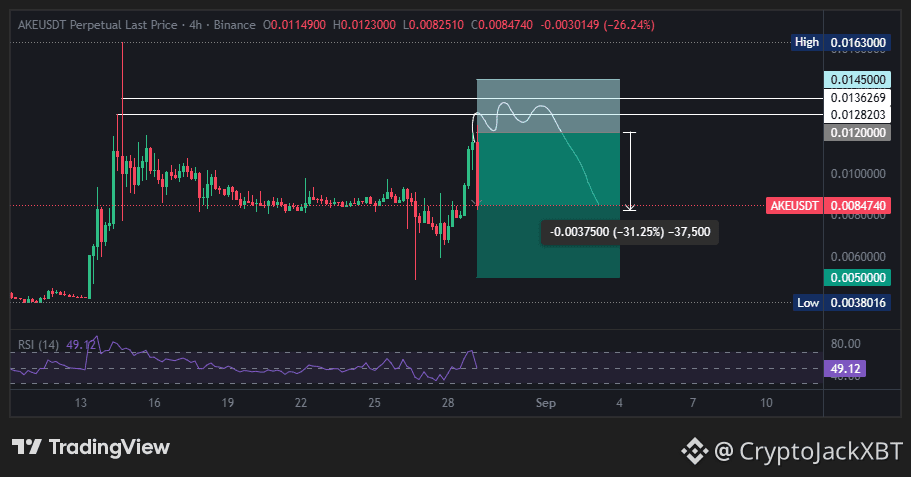This screenshot has height=477, width=911.
Task: Click date label 10 on time axis
Action: click(766, 403)
